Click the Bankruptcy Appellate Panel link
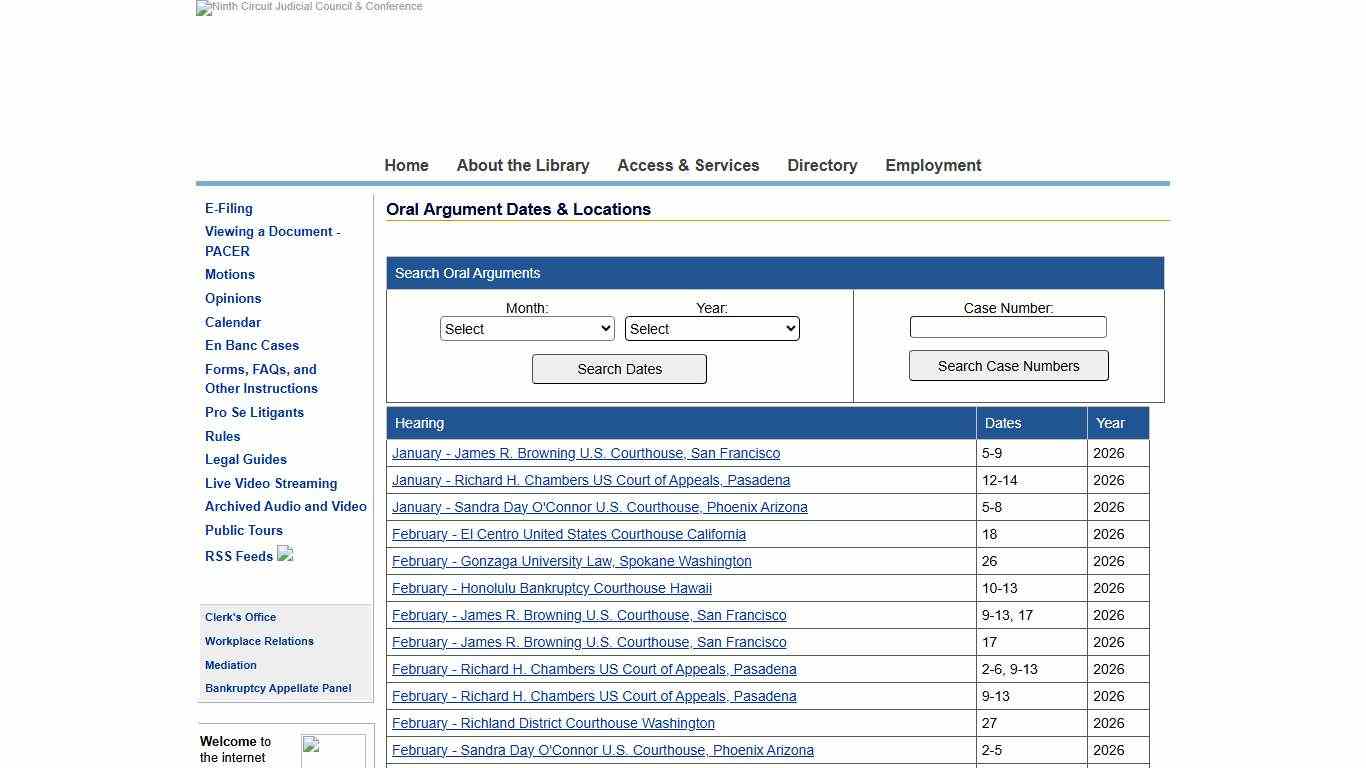The image size is (1366, 768). click(x=278, y=688)
